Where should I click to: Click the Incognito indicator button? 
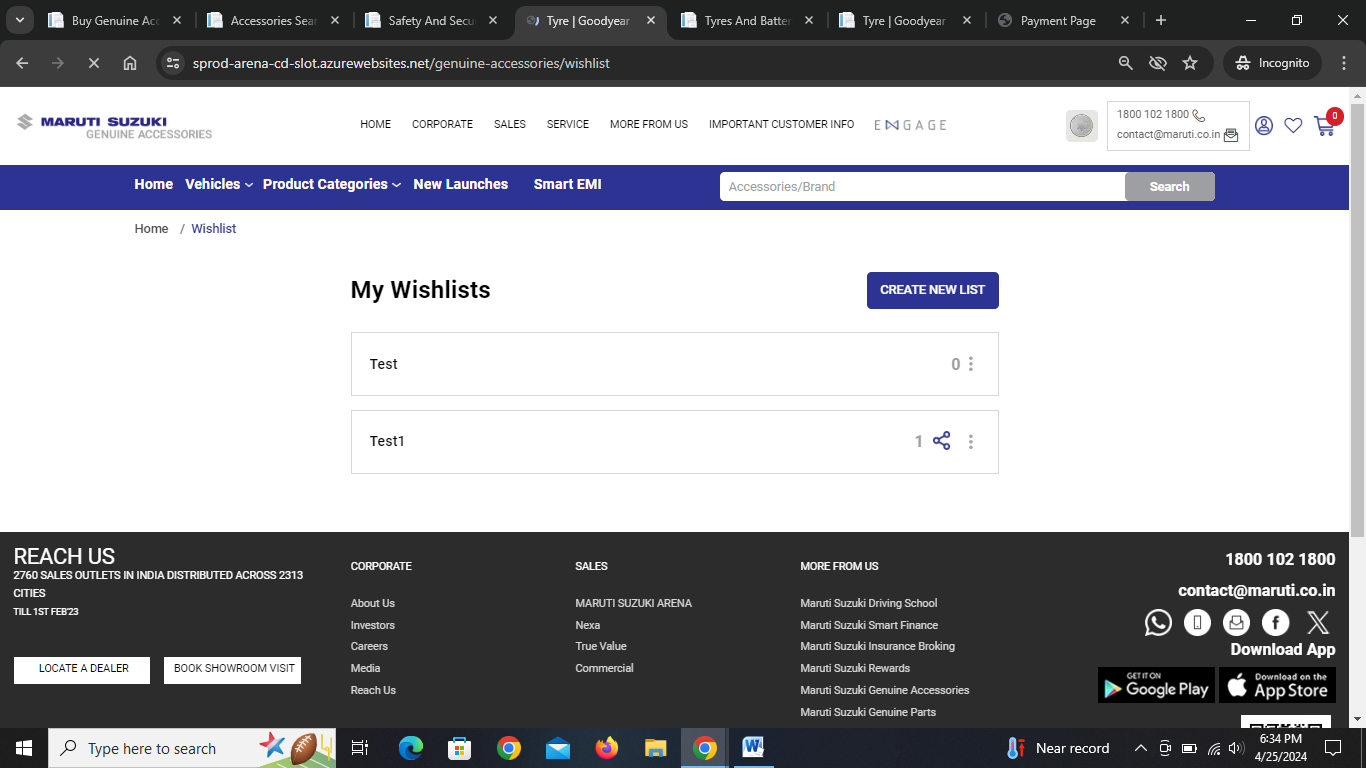tap(1272, 63)
